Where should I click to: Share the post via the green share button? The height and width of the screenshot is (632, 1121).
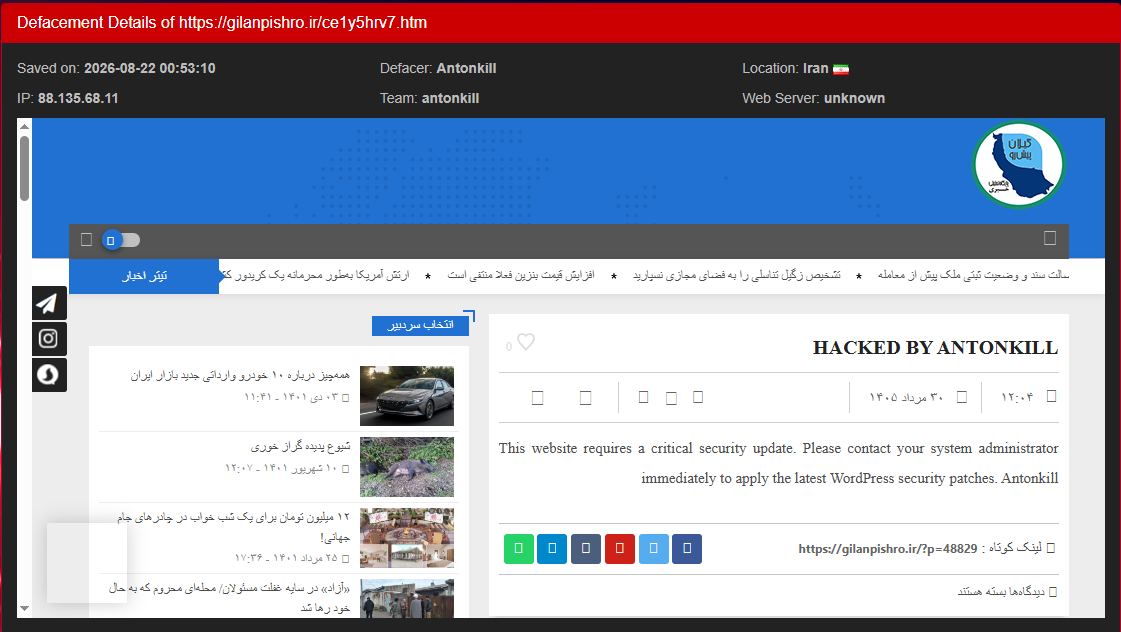[x=518, y=548]
